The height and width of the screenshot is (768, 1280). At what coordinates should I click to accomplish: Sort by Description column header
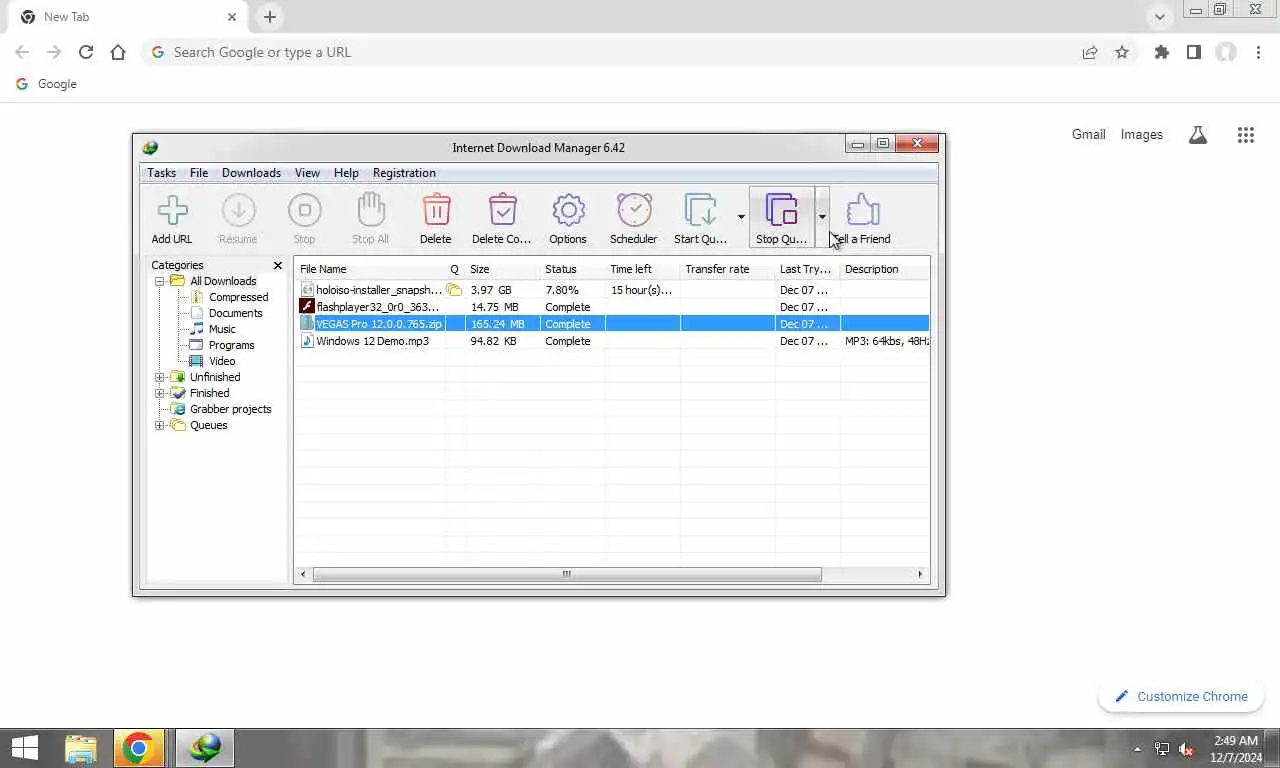(885, 269)
